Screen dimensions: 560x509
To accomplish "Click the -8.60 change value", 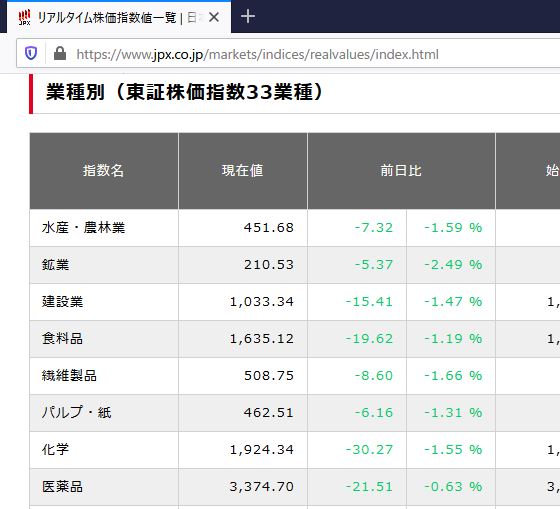I will pyautogui.click(x=374, y=376).
